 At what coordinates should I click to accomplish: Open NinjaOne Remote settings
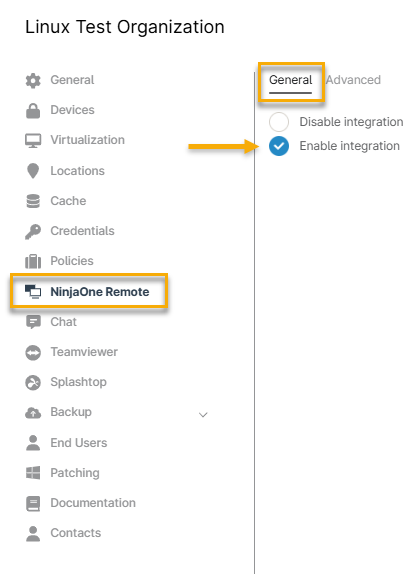click(x=89, y=291)
